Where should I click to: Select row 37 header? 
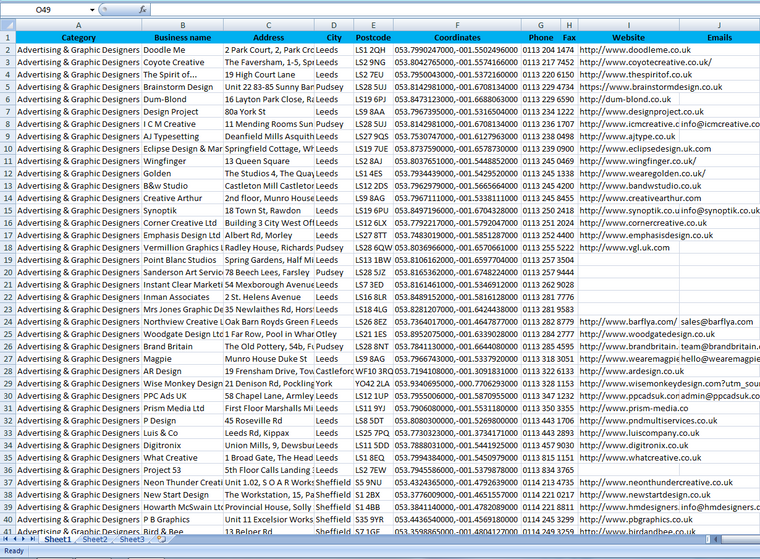[x=8, y=482]
